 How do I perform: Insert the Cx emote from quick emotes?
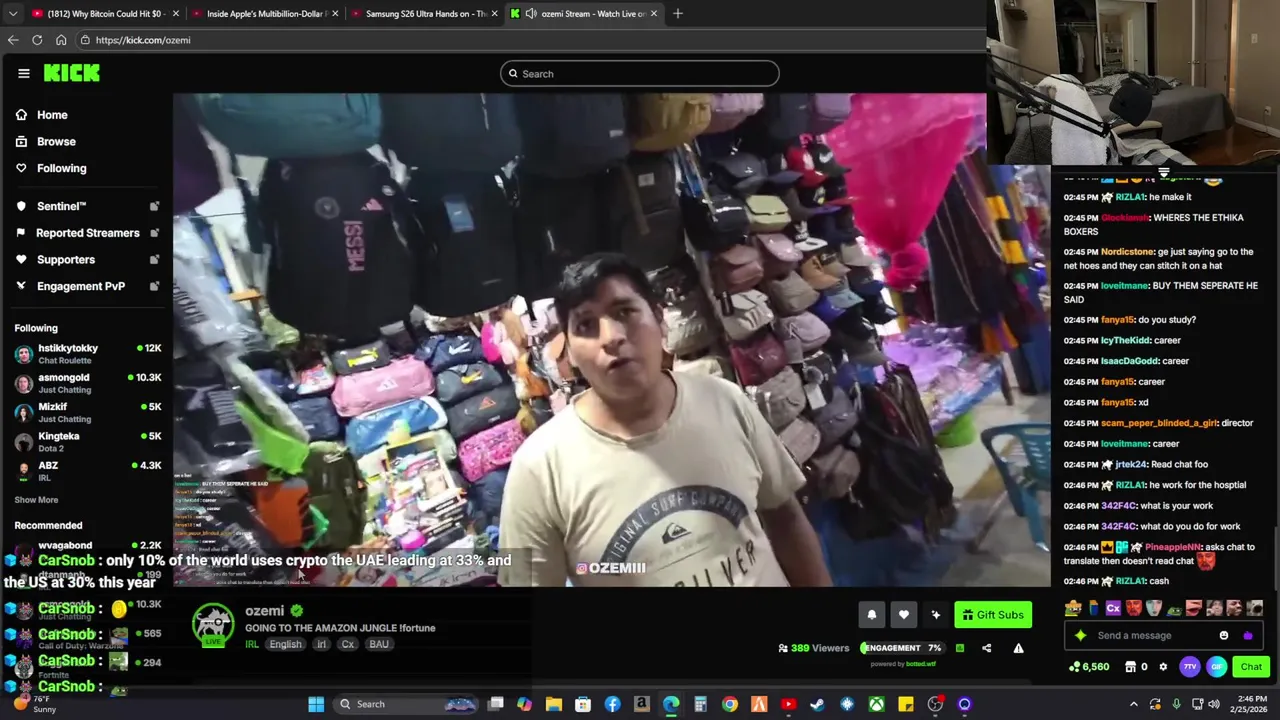pyautogui.click(x=1113, y=608)
